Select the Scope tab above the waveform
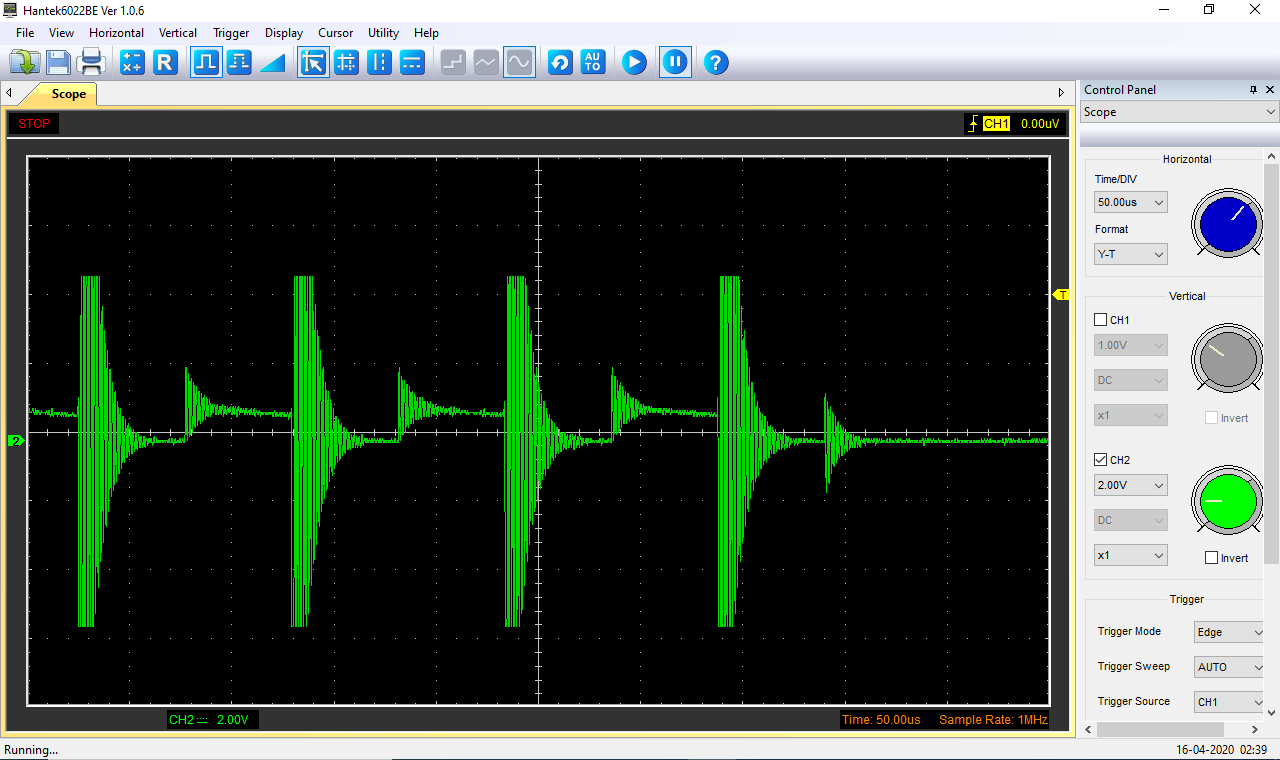The height and width of the screenshot is (760, 1280). point(68,94)
